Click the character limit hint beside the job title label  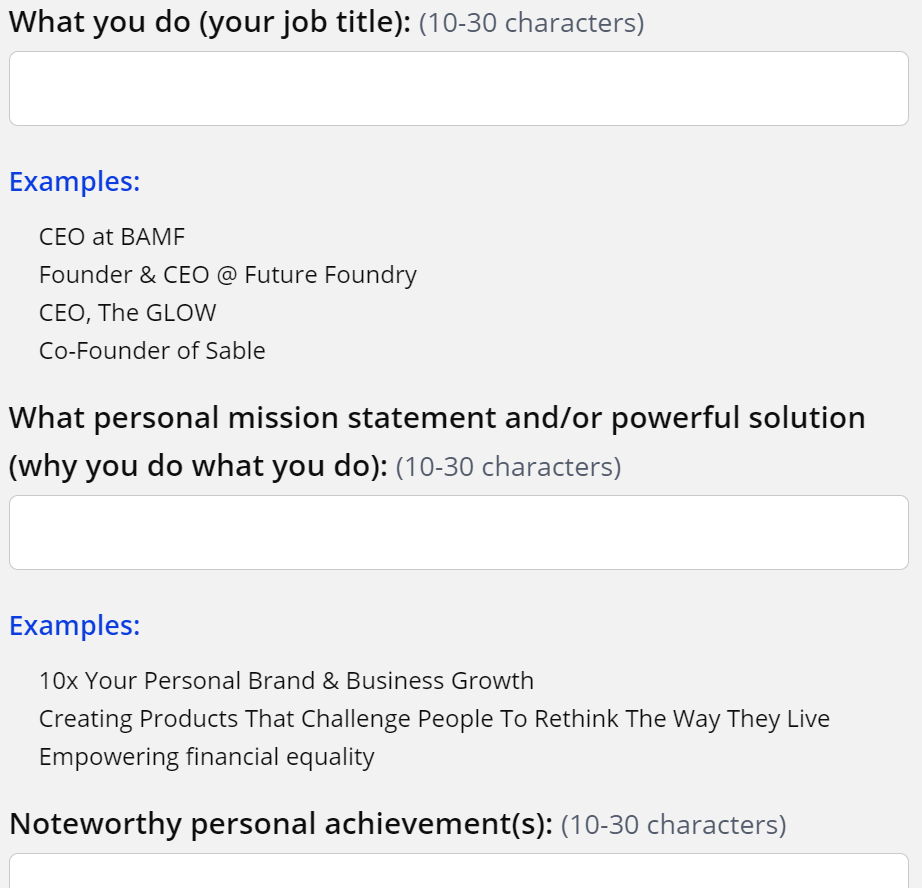[x=531, y=23]
